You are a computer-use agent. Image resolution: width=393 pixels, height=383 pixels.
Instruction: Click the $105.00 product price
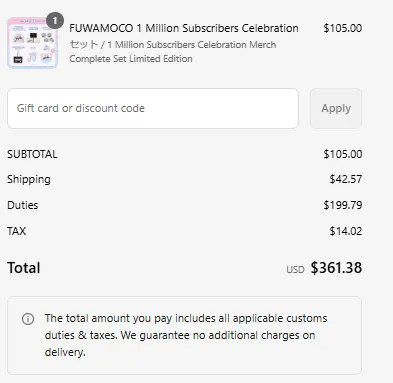pos(343,28)
